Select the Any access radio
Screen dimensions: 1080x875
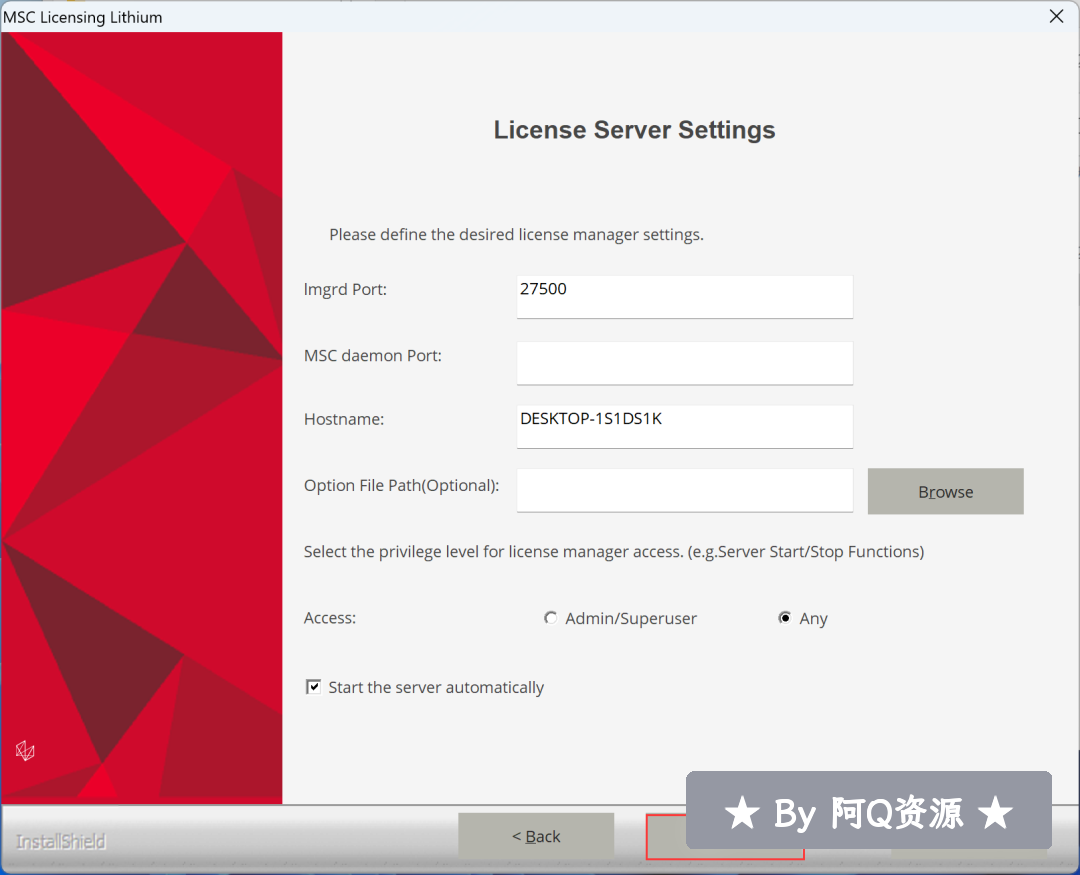point(785,618)
